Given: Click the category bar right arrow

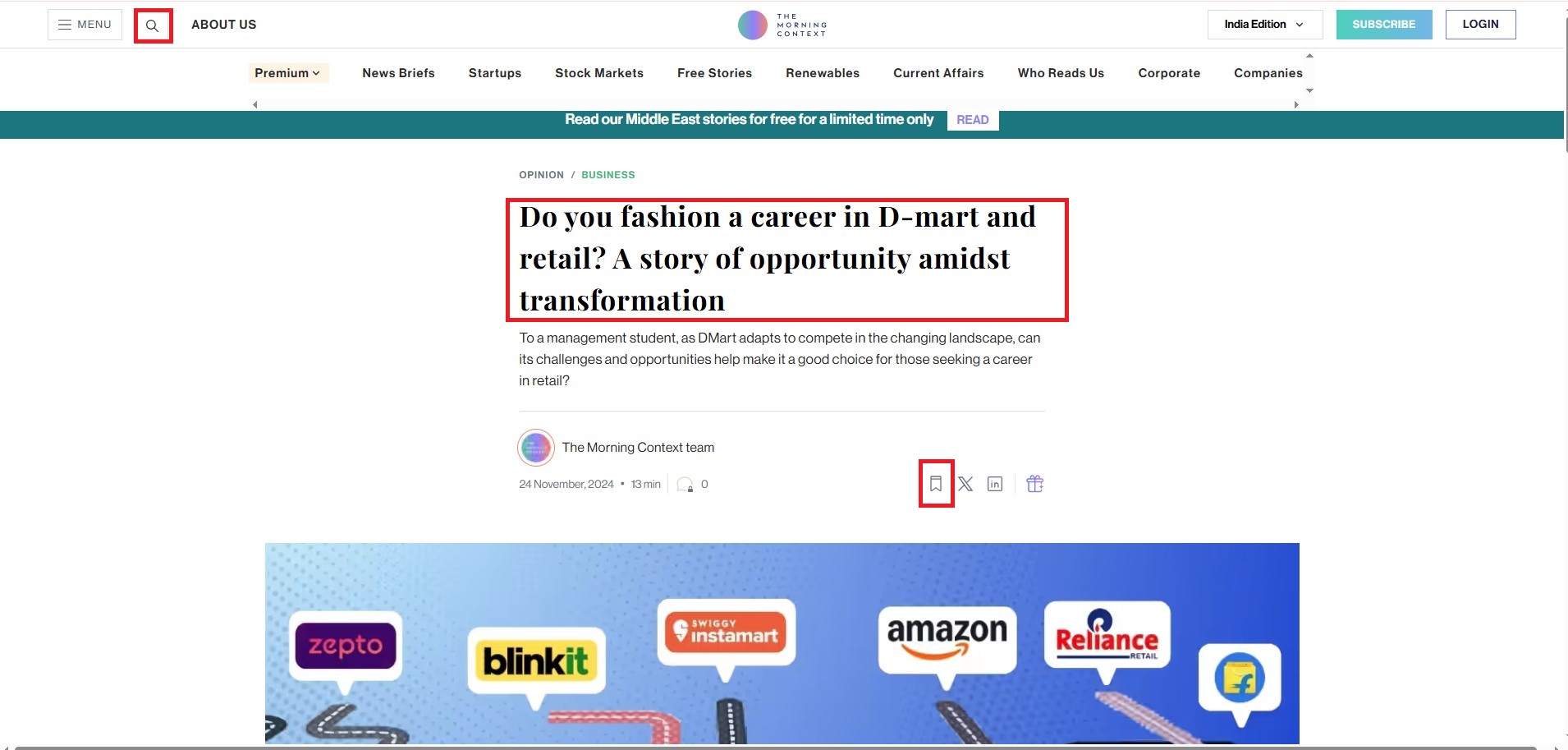Looking at the screenshot, I should coord(1296,104).
